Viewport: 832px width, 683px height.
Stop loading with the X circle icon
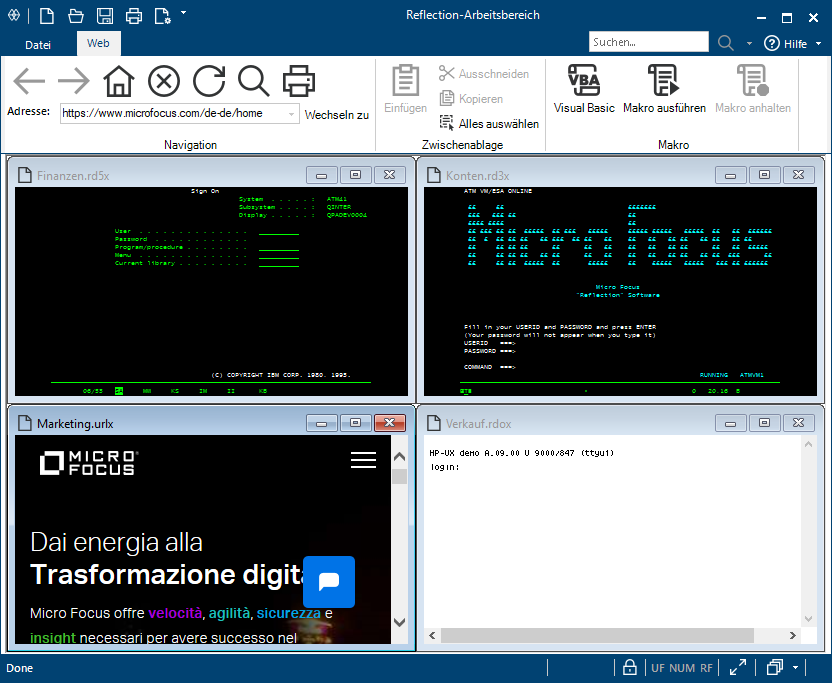coord(163,81)
